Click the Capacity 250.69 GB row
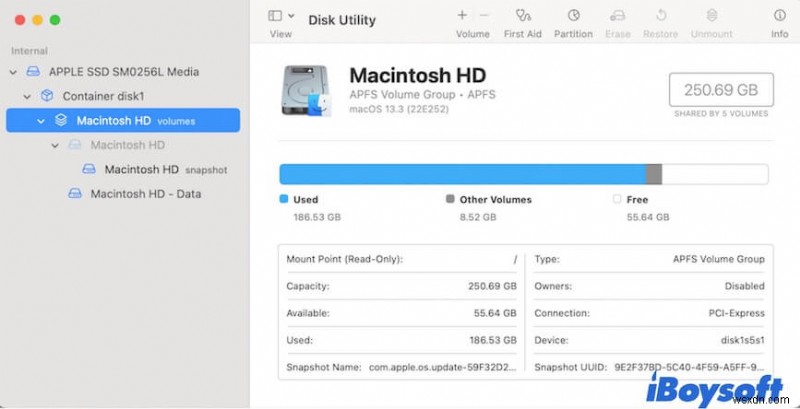800x409 pixels. (402, 286)
